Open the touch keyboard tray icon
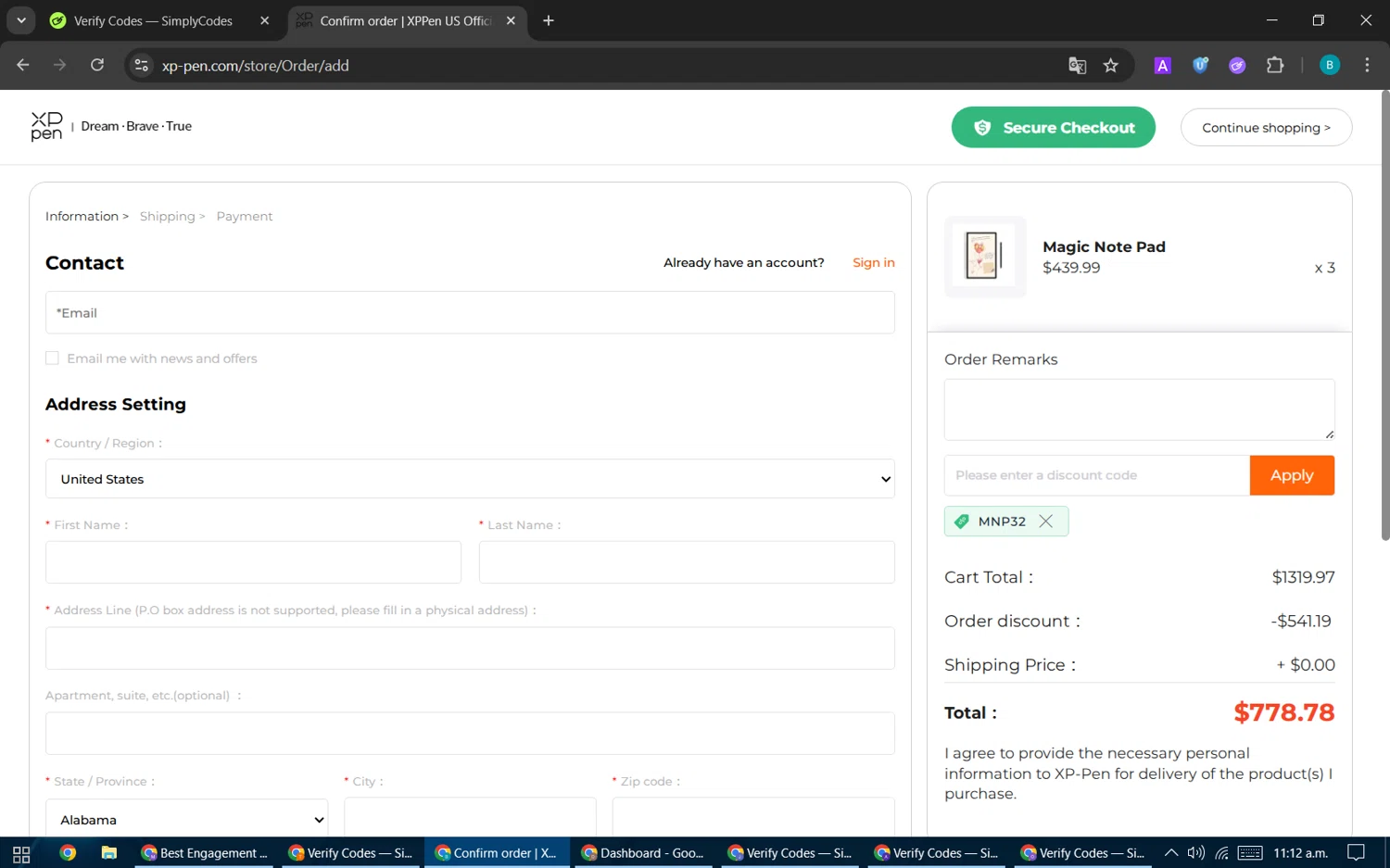This screenshot has height=868, width=1390. tap(1250, 853)
